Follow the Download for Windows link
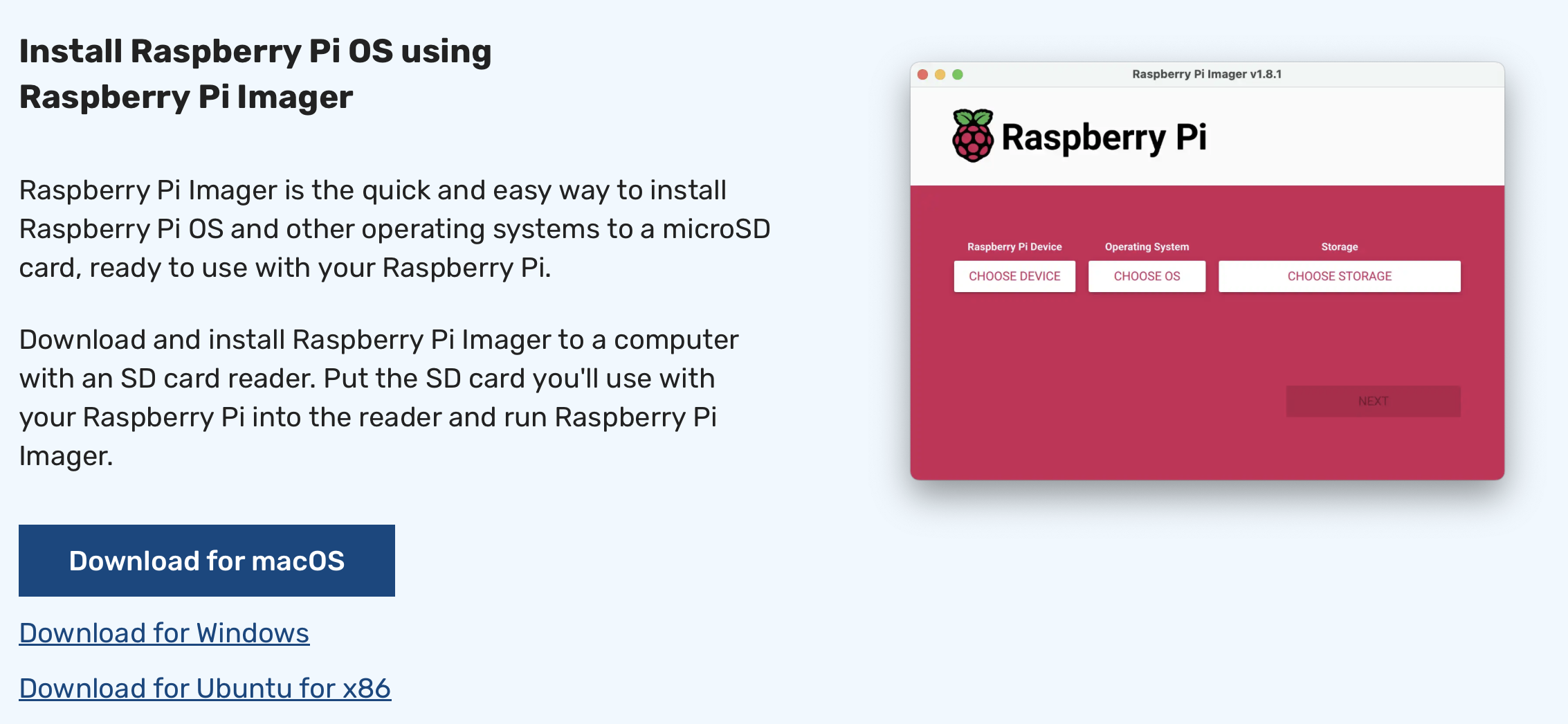 coord(165,632)
